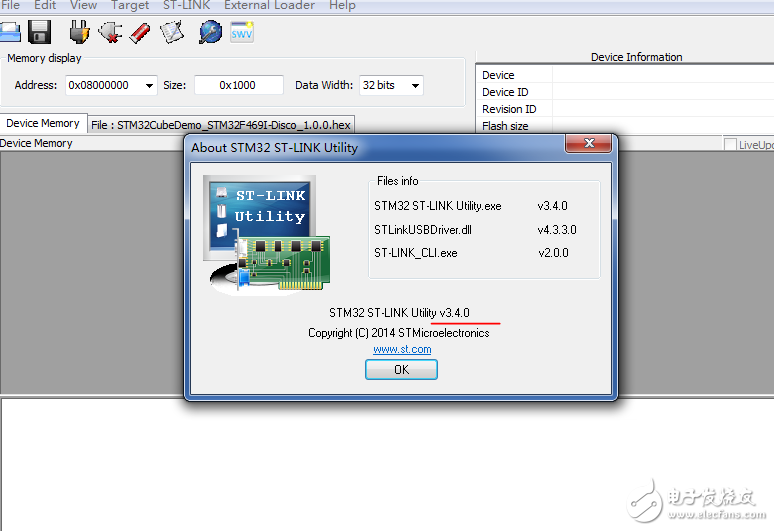Switch to STM32CubeDemo hex file tab
The width and height of the screenshot is (774, 531).
click(x=221, y=125)
